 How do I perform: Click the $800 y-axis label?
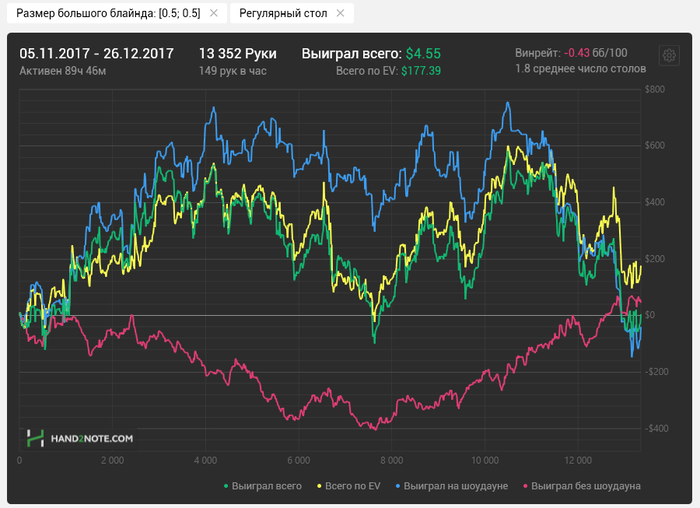(655, 89)
